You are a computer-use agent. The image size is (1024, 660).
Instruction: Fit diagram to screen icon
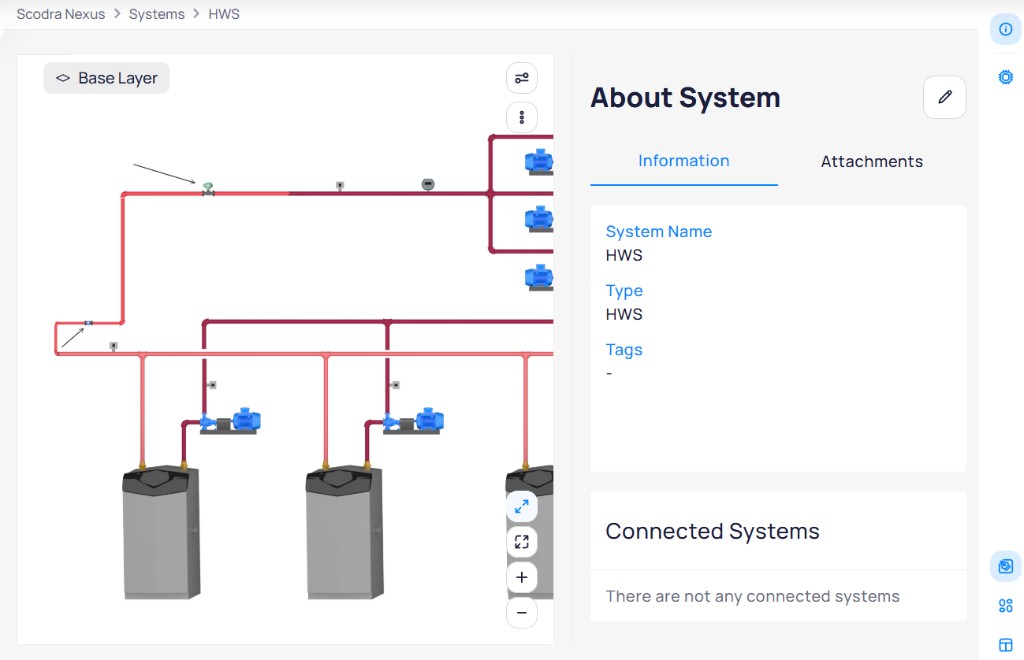522,542
